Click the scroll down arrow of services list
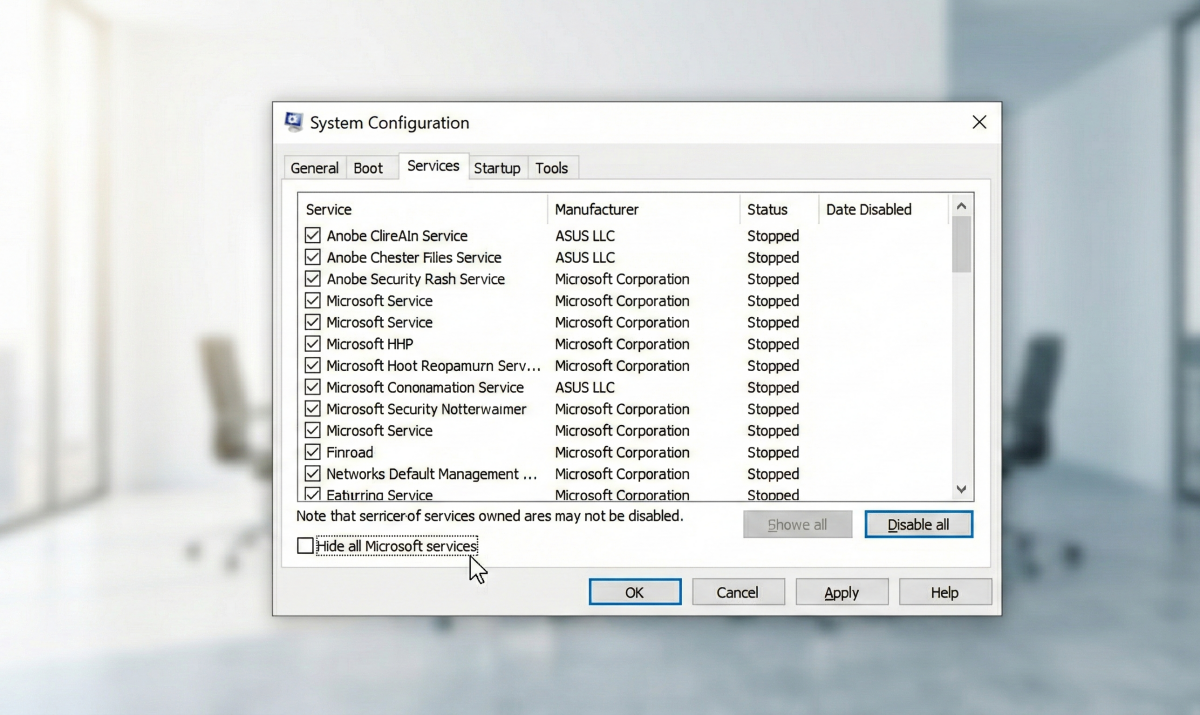 pos(961,489)
